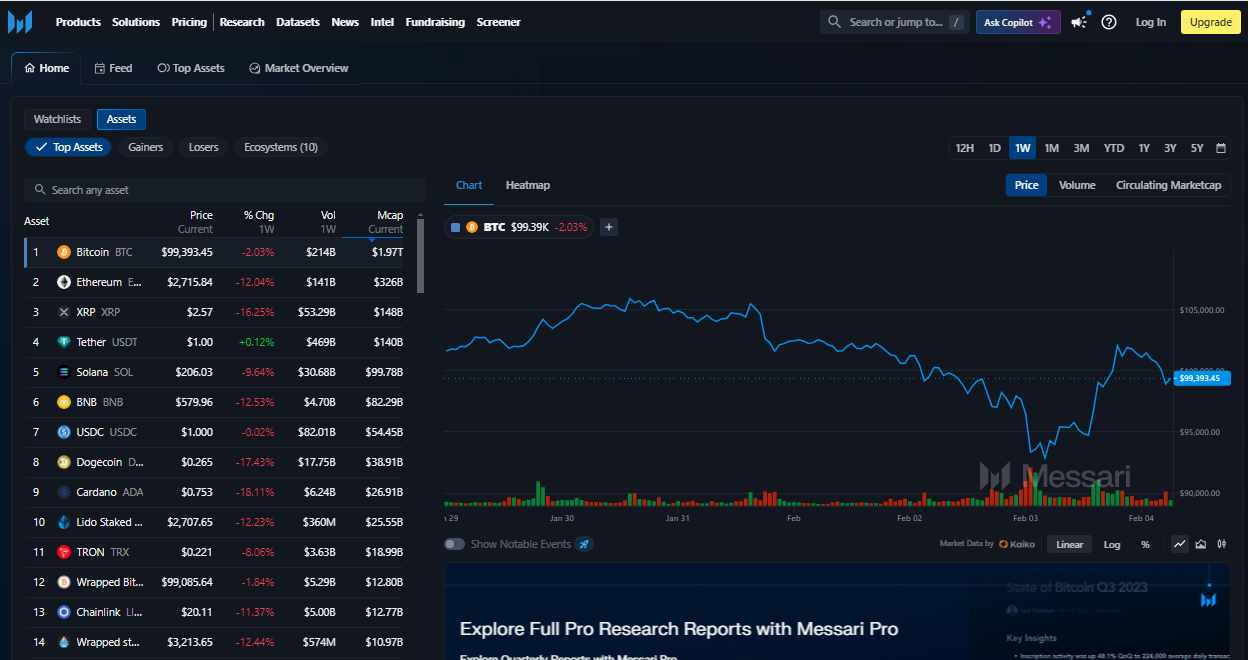
Task: Open the custom date range calendar icon
Action: [x=1221, y=148]
